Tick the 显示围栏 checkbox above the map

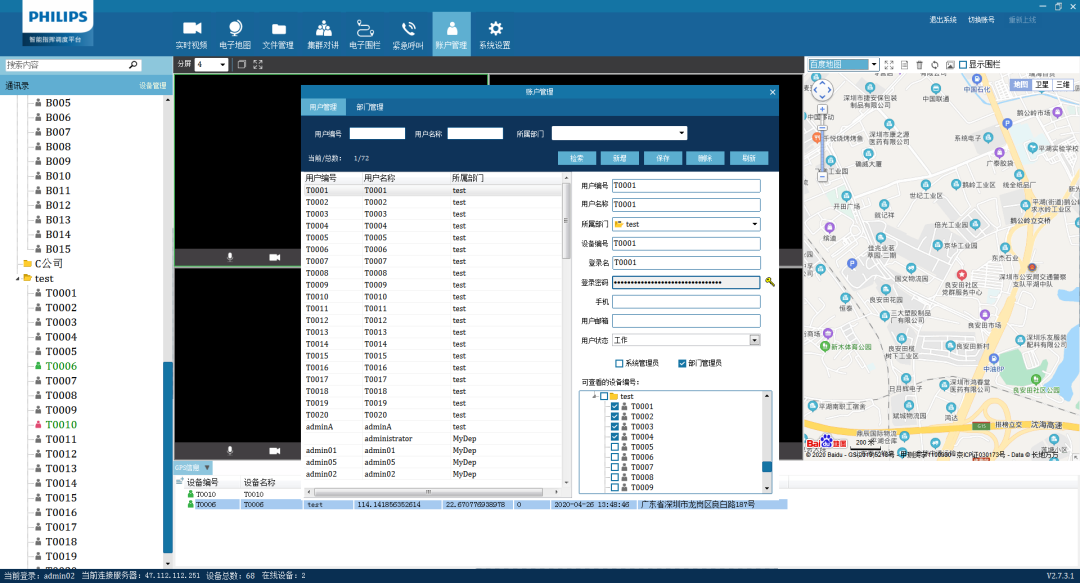963,65
